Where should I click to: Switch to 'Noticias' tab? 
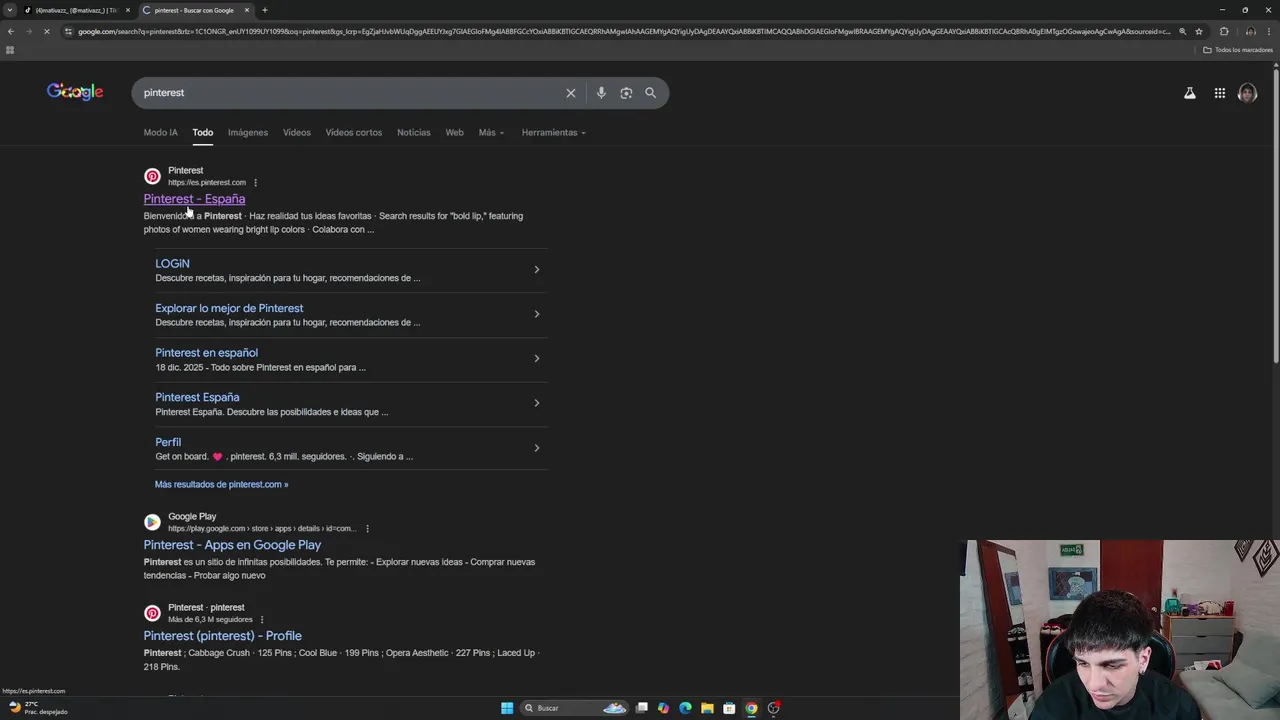click(x=414, y=132)
